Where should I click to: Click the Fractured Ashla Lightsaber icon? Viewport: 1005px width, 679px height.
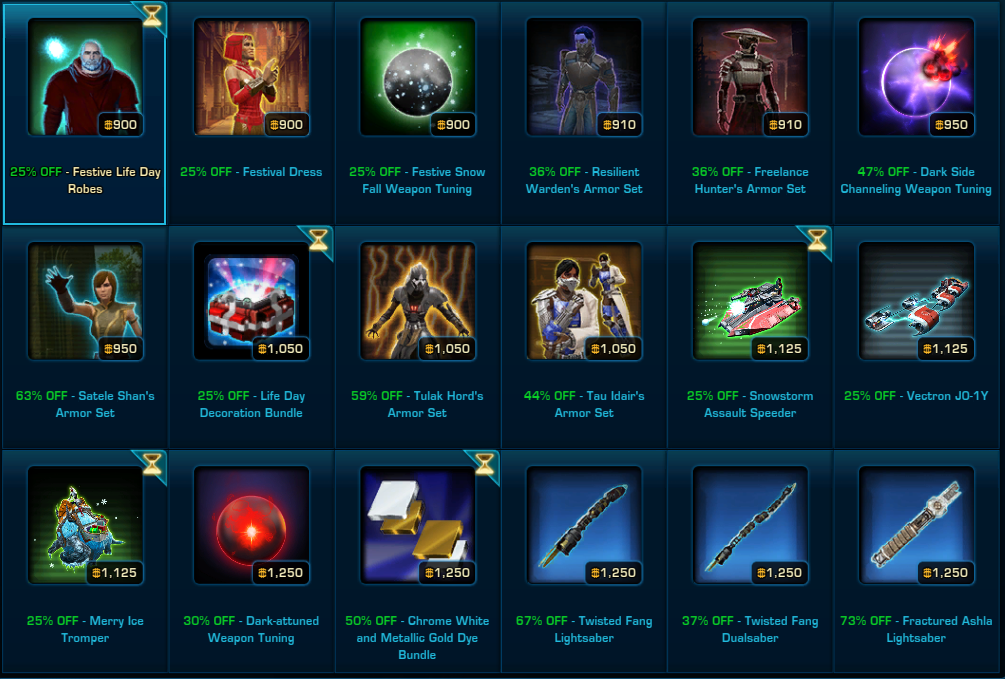[x=916, y=525]
